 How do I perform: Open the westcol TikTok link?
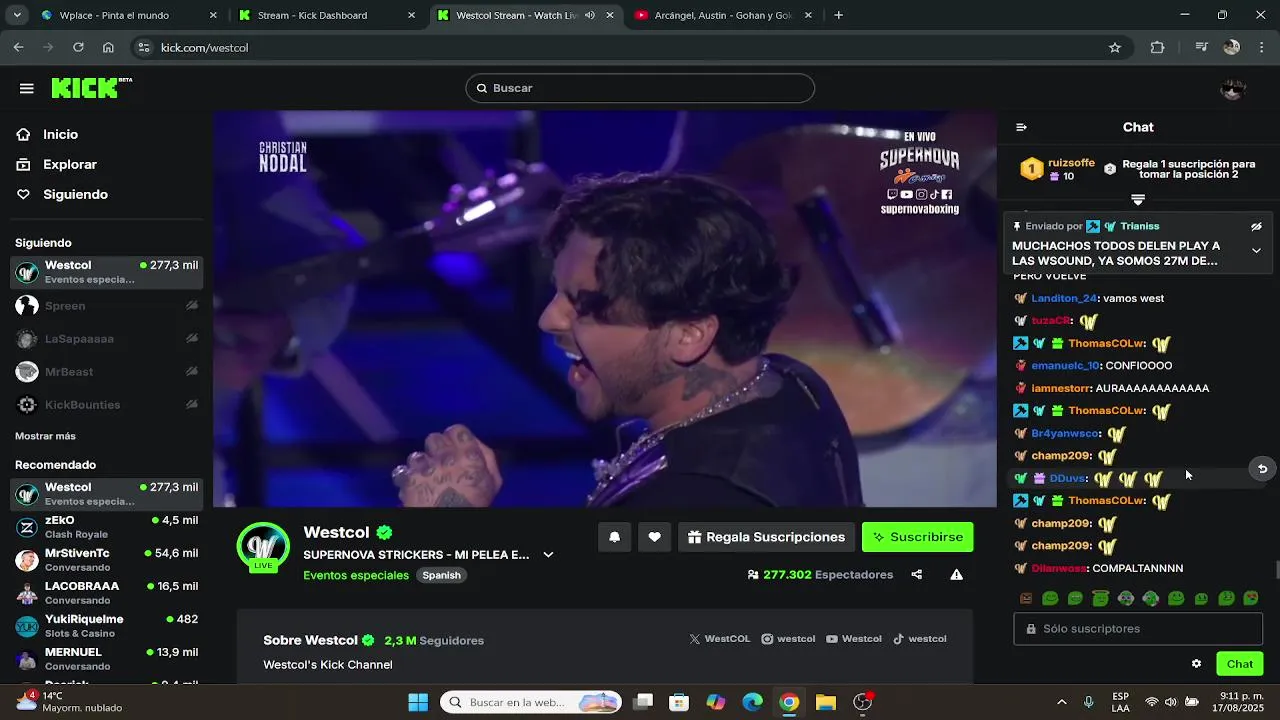click(x=919, y=639)
